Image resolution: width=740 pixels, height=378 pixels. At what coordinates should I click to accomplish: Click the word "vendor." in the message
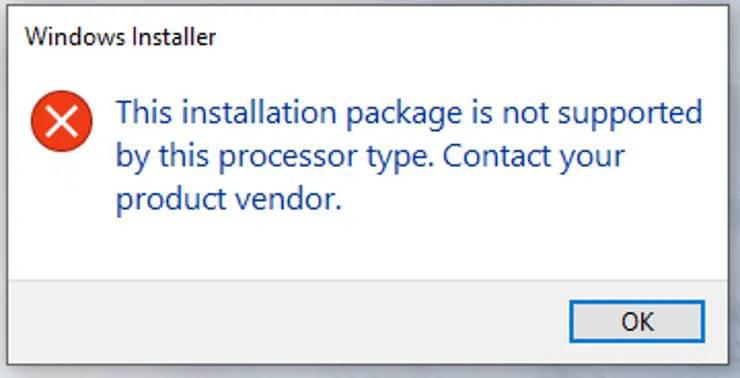tap(288, 199)
